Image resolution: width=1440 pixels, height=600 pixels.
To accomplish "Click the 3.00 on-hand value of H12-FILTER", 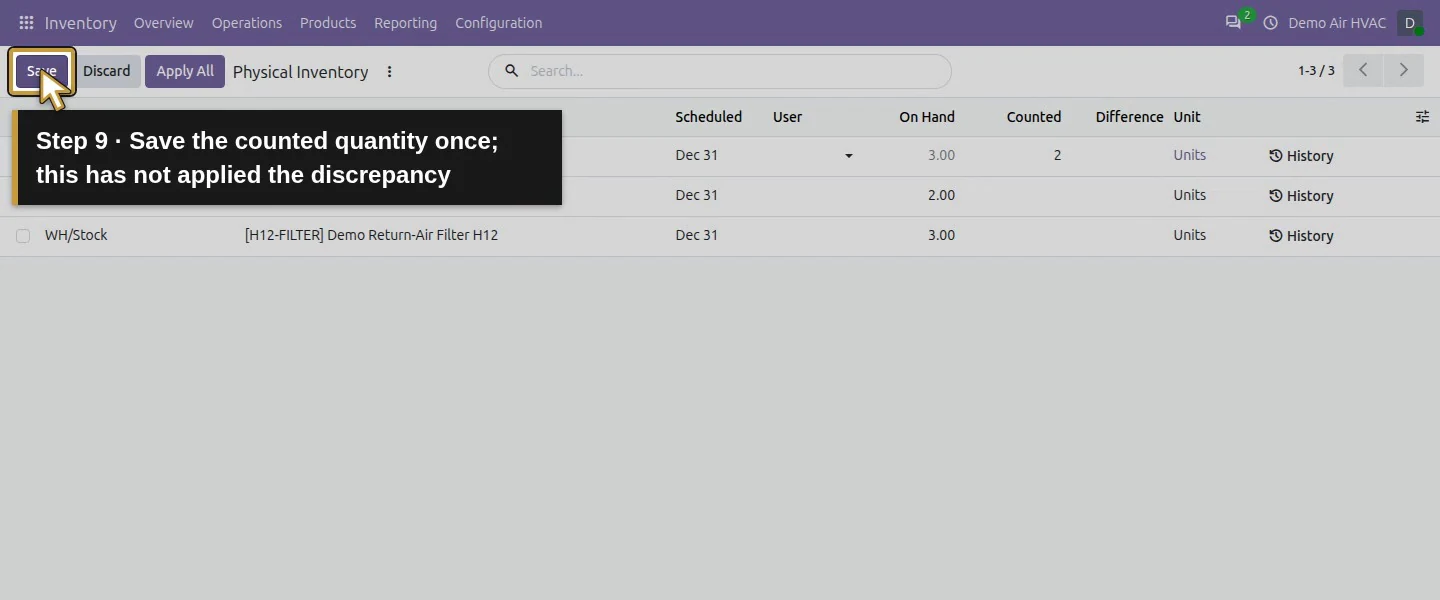I will 941,235.
